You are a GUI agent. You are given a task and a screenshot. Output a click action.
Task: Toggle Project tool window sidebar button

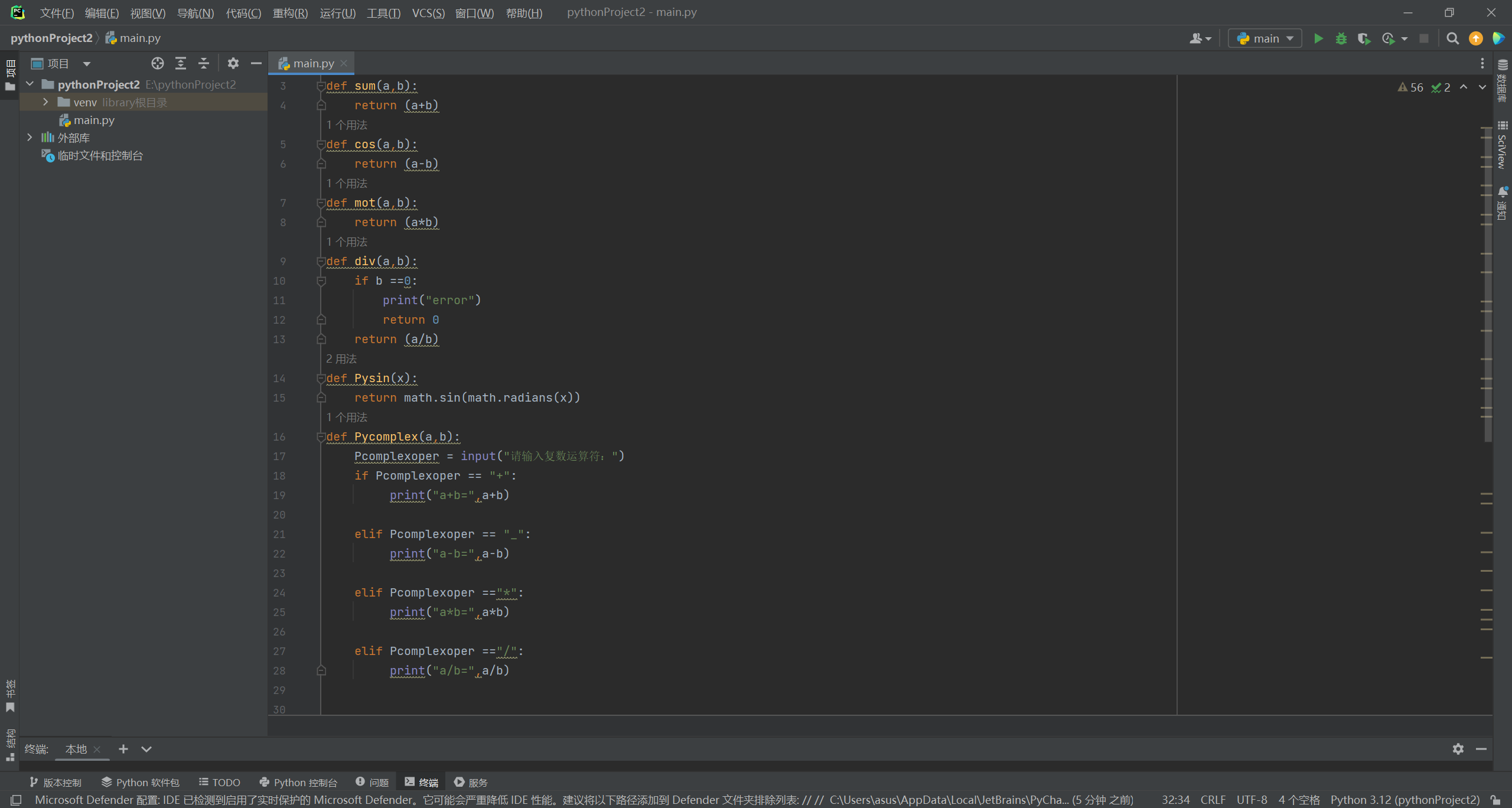(10, 75)
